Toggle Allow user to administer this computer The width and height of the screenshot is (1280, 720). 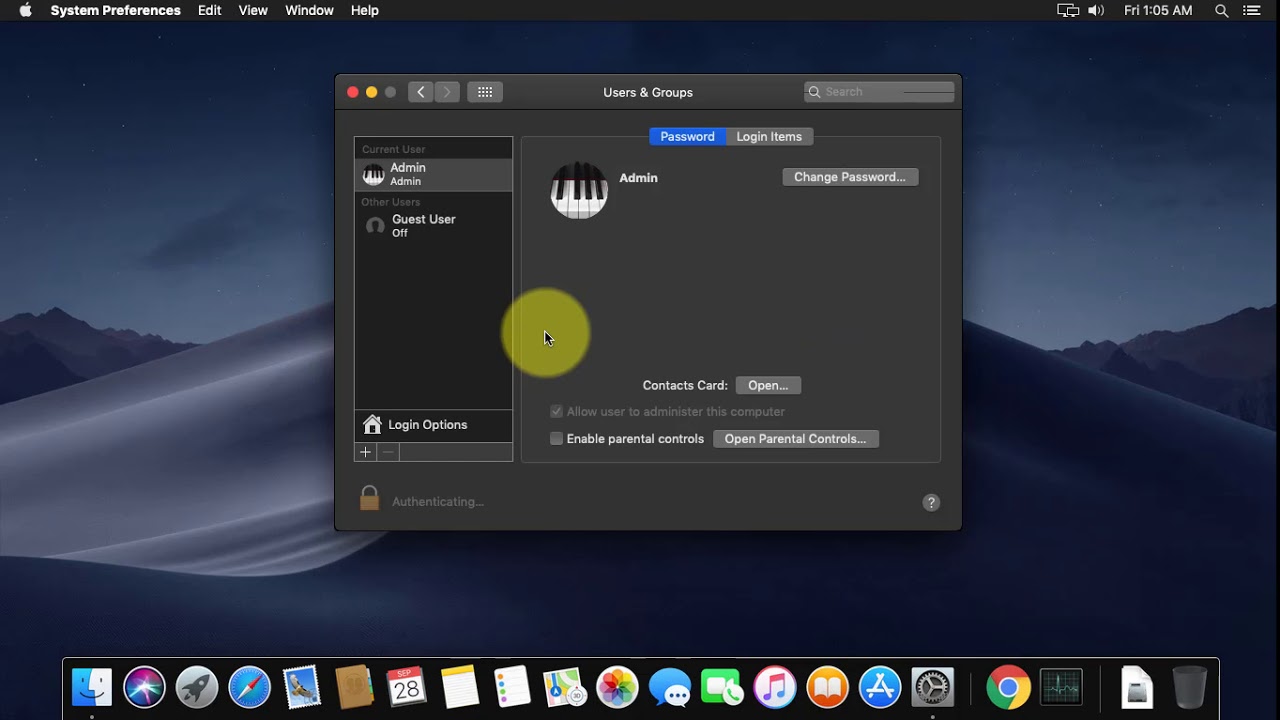(x=557, y=412)
